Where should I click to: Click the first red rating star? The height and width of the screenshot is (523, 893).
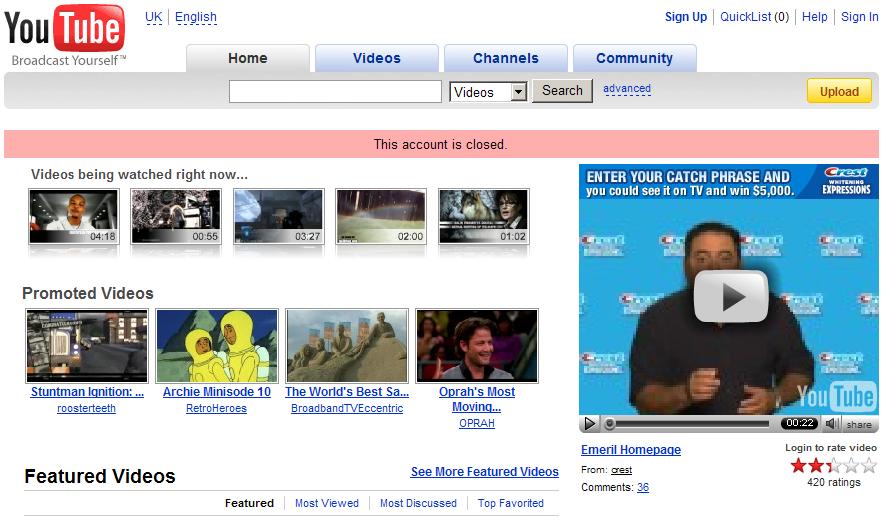pos(798,466)
